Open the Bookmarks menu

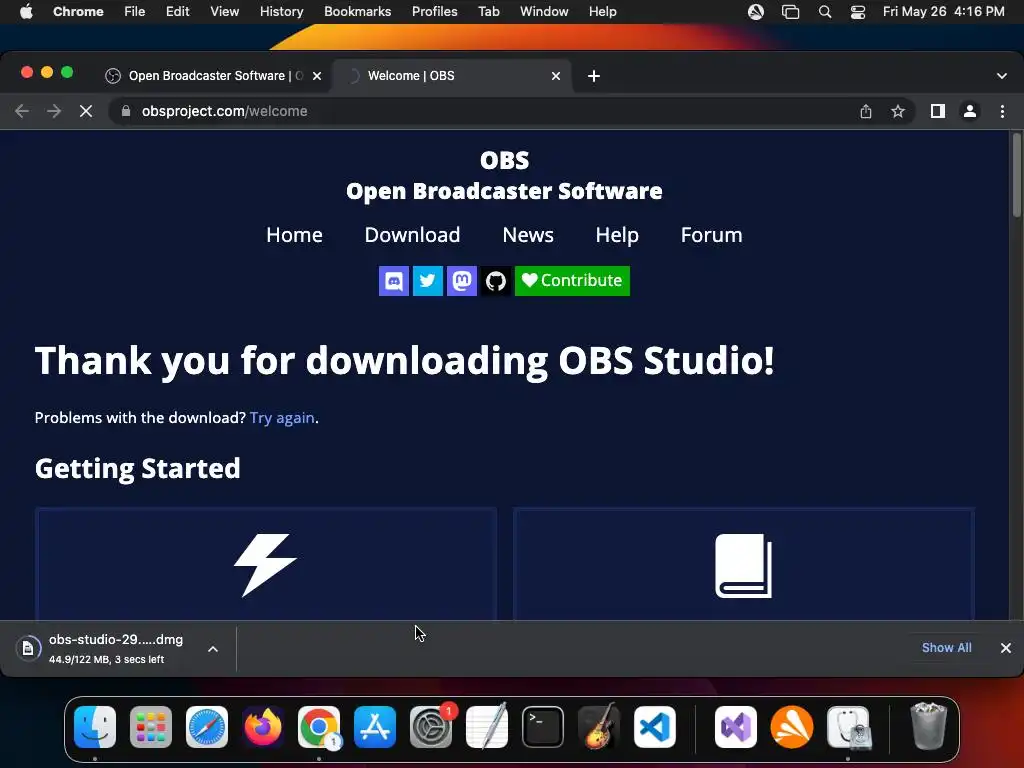pos(357,11)
